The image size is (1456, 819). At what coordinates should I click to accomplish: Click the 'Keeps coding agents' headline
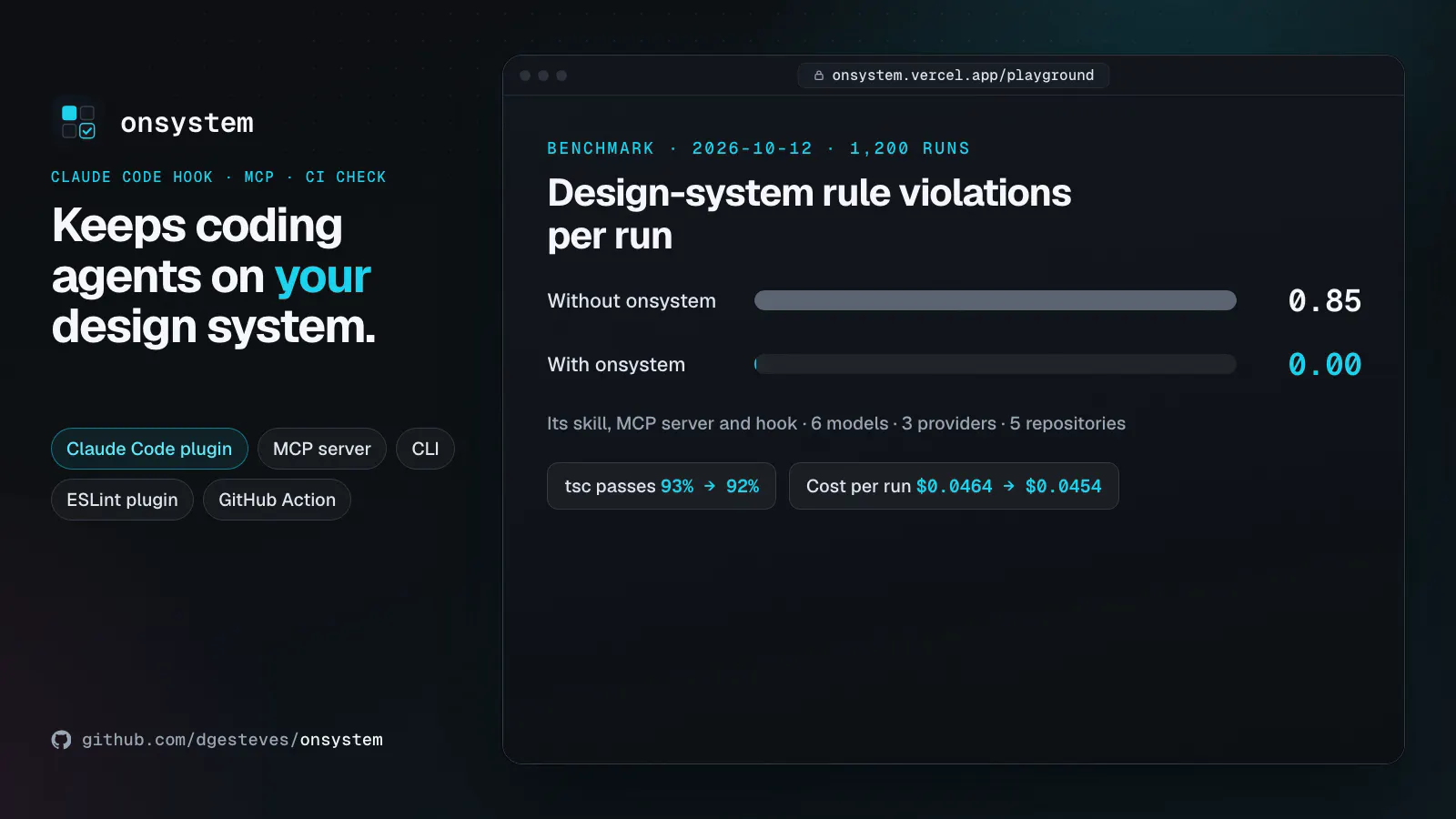(214, 276)
